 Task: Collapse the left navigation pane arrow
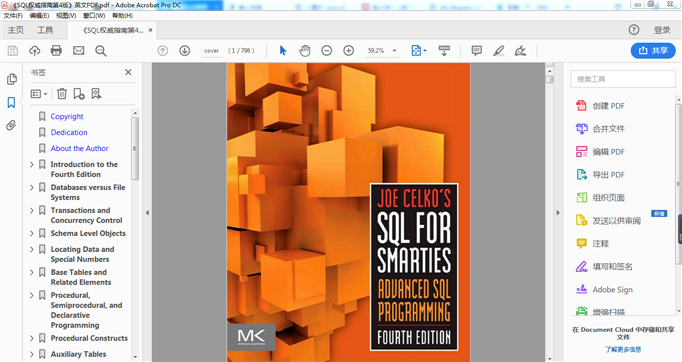(147, 213)
